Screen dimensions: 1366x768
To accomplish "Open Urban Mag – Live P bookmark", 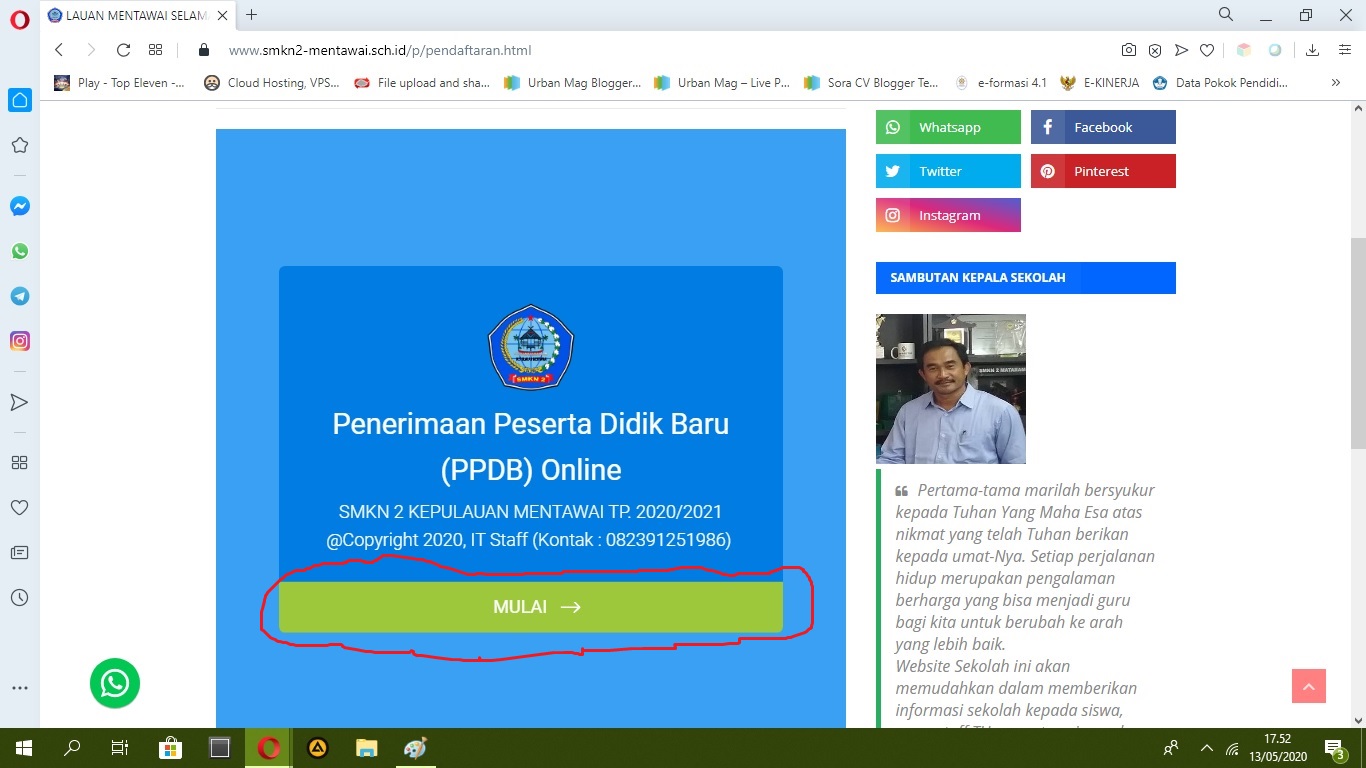I will click(x=722, y=83).
